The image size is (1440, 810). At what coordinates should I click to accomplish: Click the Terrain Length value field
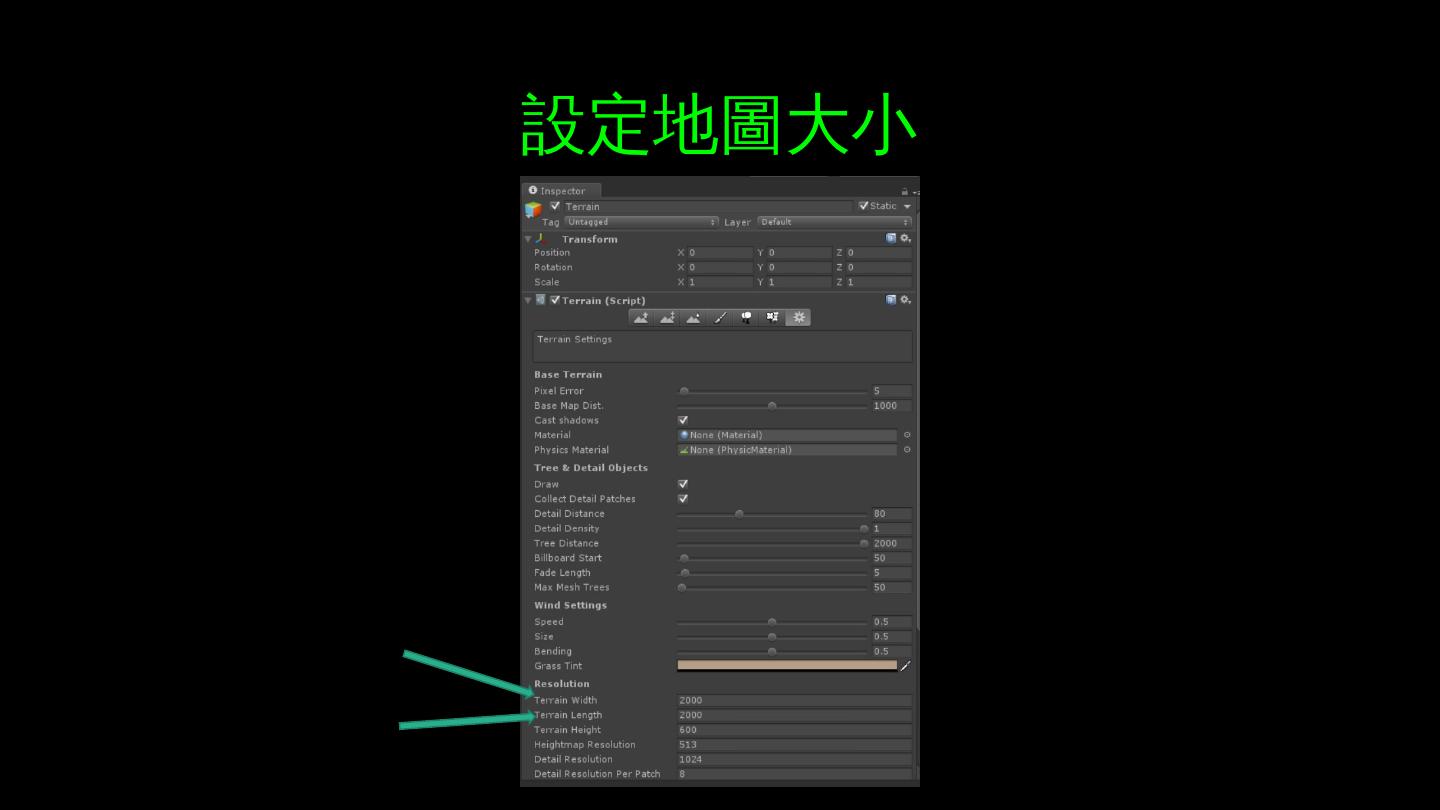coord(795,715)
